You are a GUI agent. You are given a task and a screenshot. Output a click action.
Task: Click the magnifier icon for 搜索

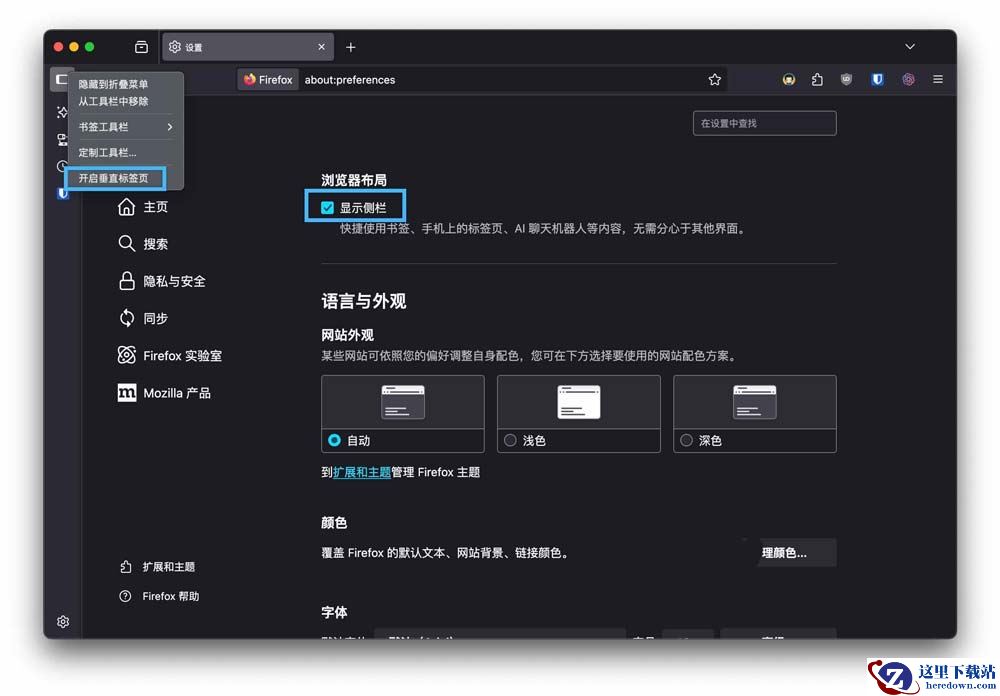coord(126,244)
